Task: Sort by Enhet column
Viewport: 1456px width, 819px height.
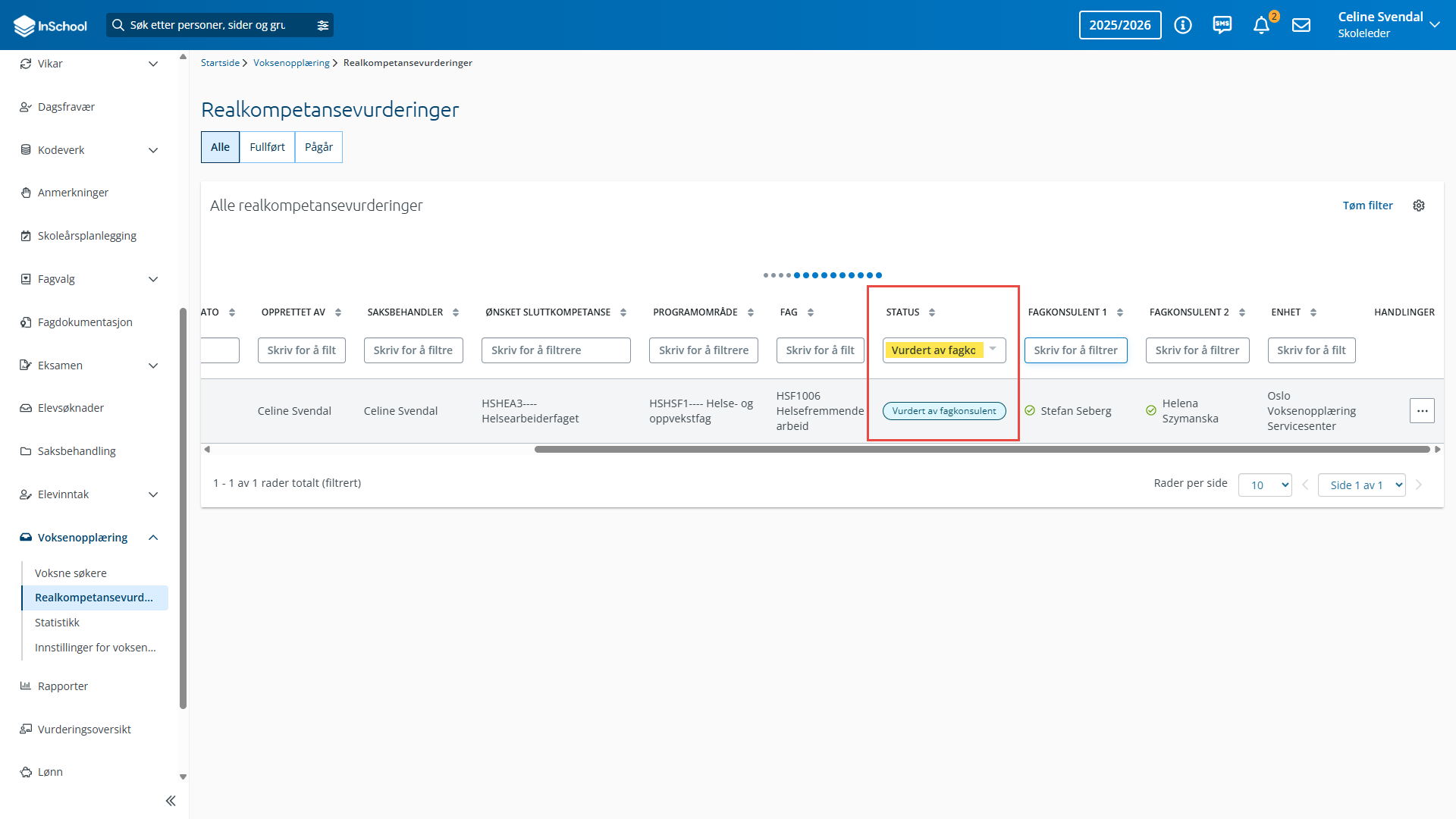Action: coord(1313,312)
